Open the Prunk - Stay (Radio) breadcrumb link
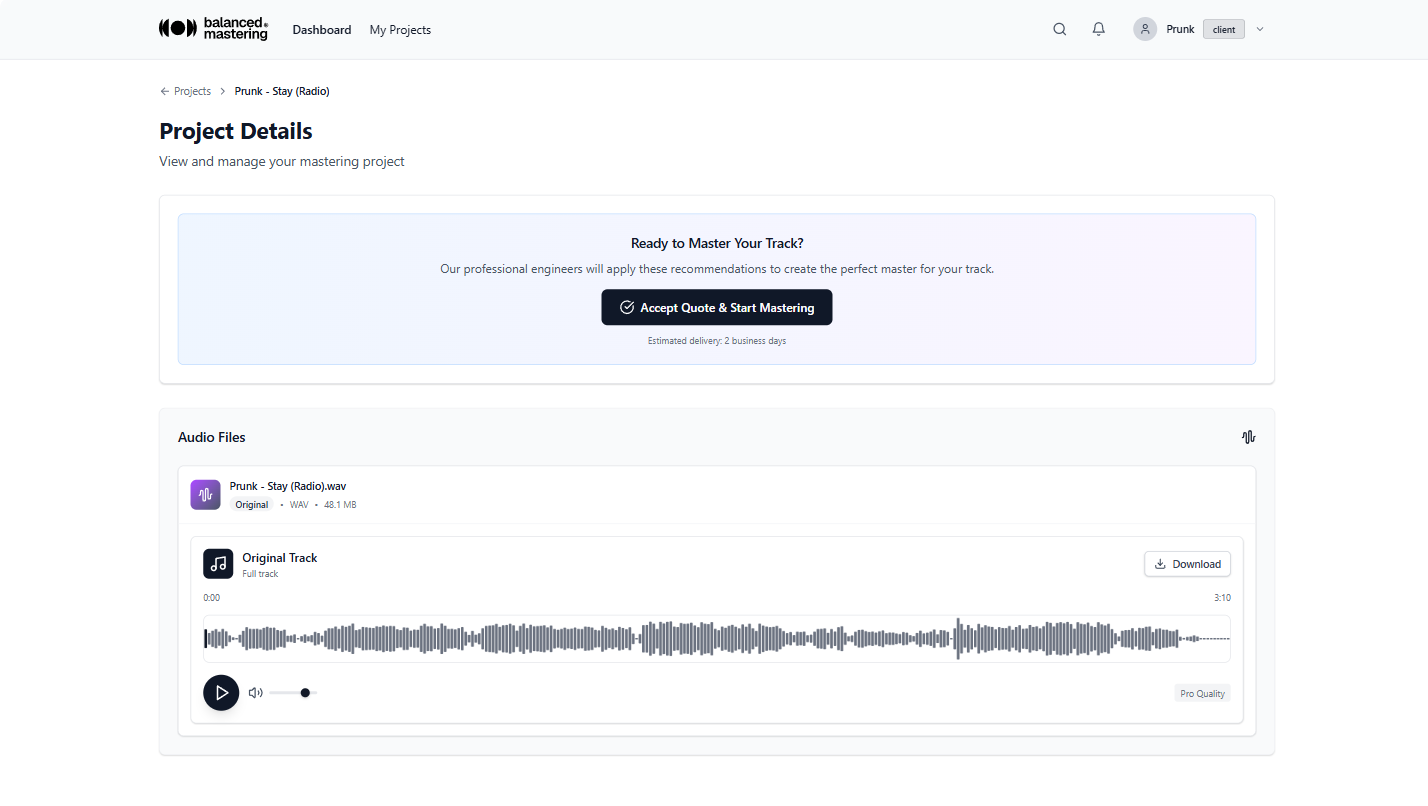This screenshot has height=806, width=1428. 282,91
